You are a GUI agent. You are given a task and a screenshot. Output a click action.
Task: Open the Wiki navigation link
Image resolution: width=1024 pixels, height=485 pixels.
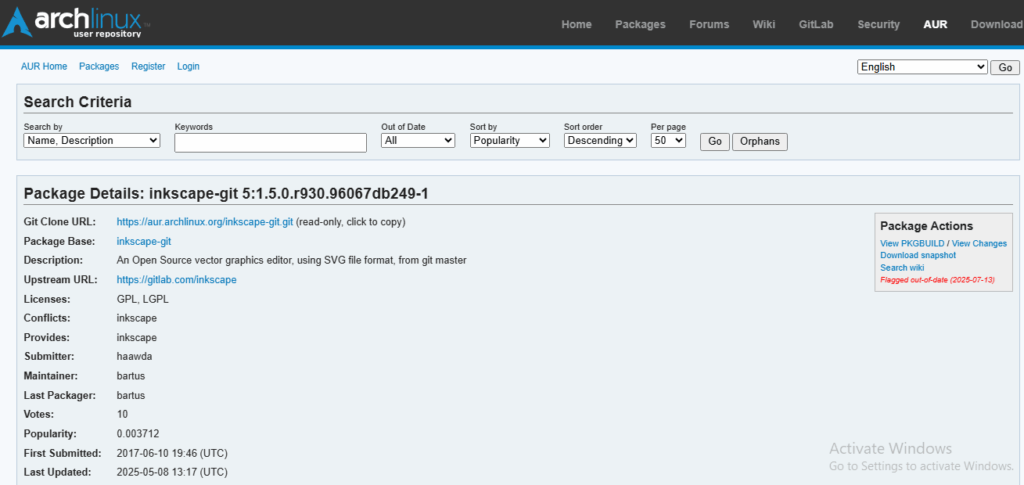pos(764,24)
